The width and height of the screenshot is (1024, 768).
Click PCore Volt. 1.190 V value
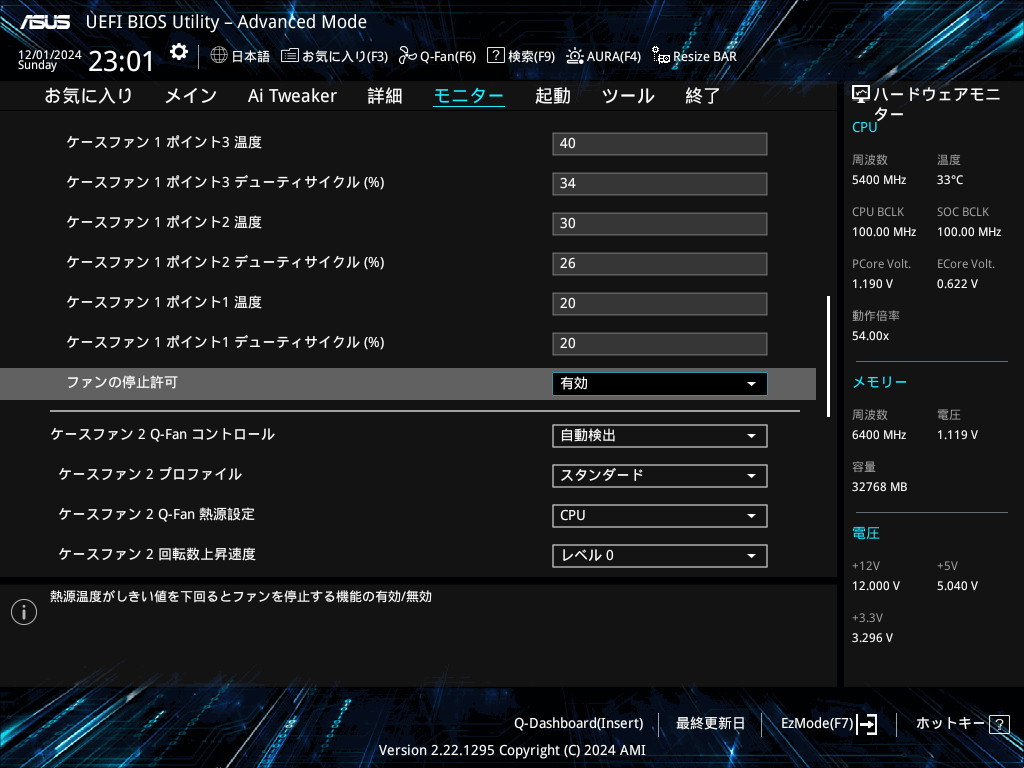click(x=872, y=283)
